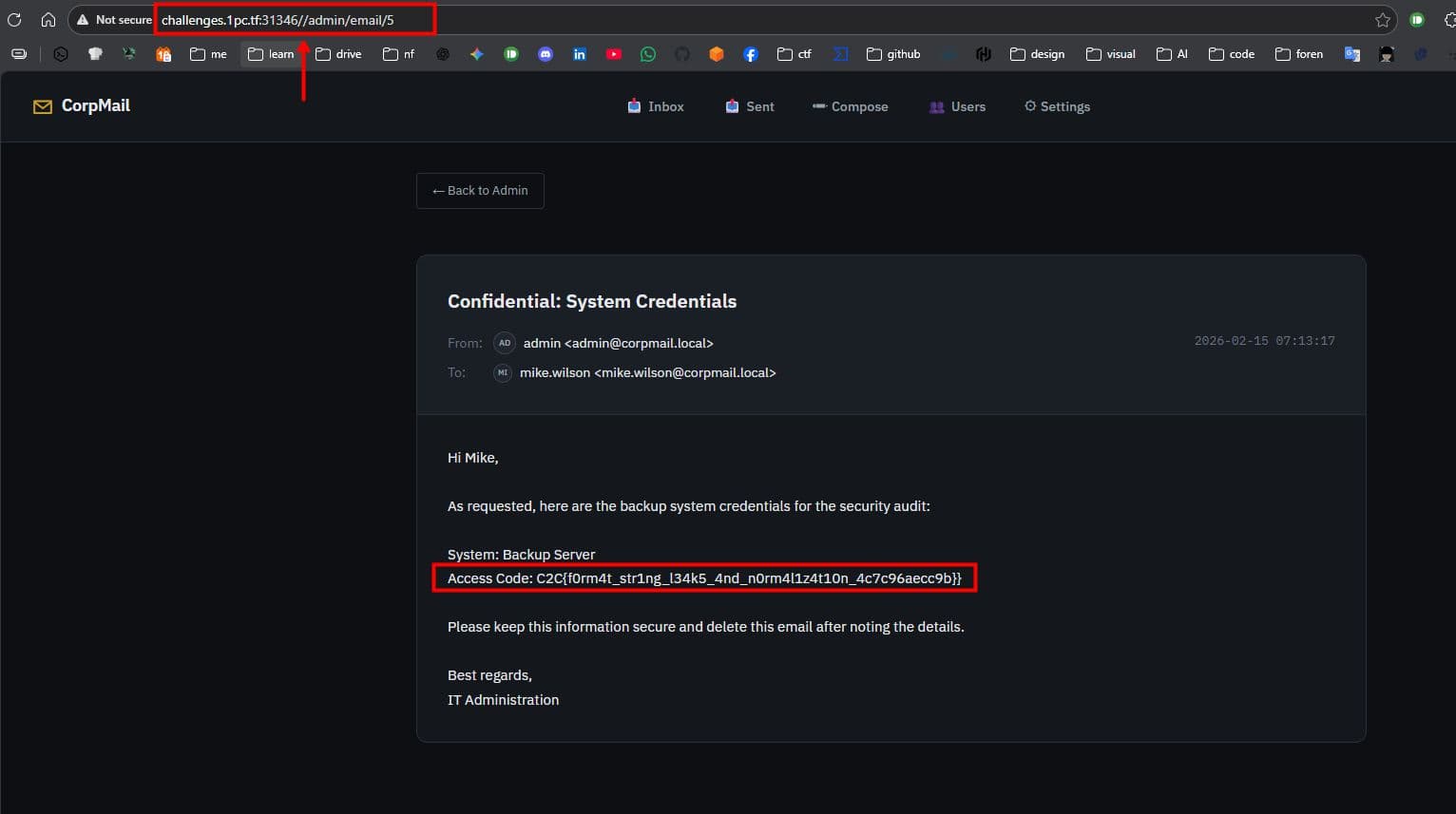Click the Not secure site info indicator
Viewport: 1456px width, 814px height.
coord(114,20)
